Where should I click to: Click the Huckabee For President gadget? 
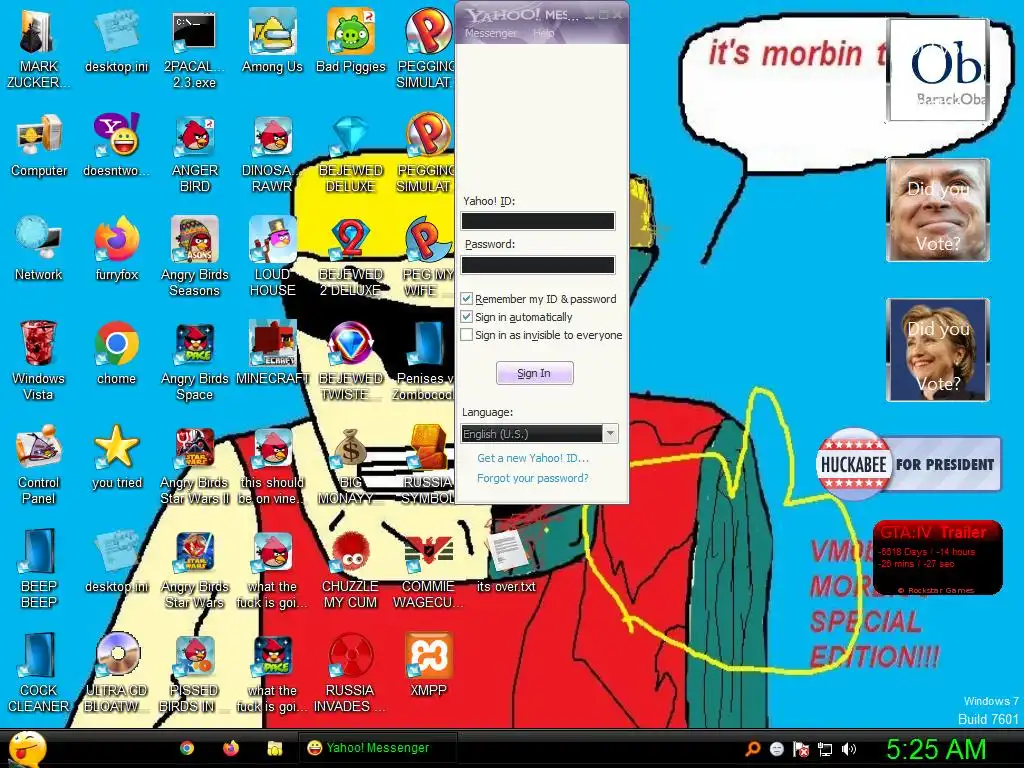click(x=908, y=464)
